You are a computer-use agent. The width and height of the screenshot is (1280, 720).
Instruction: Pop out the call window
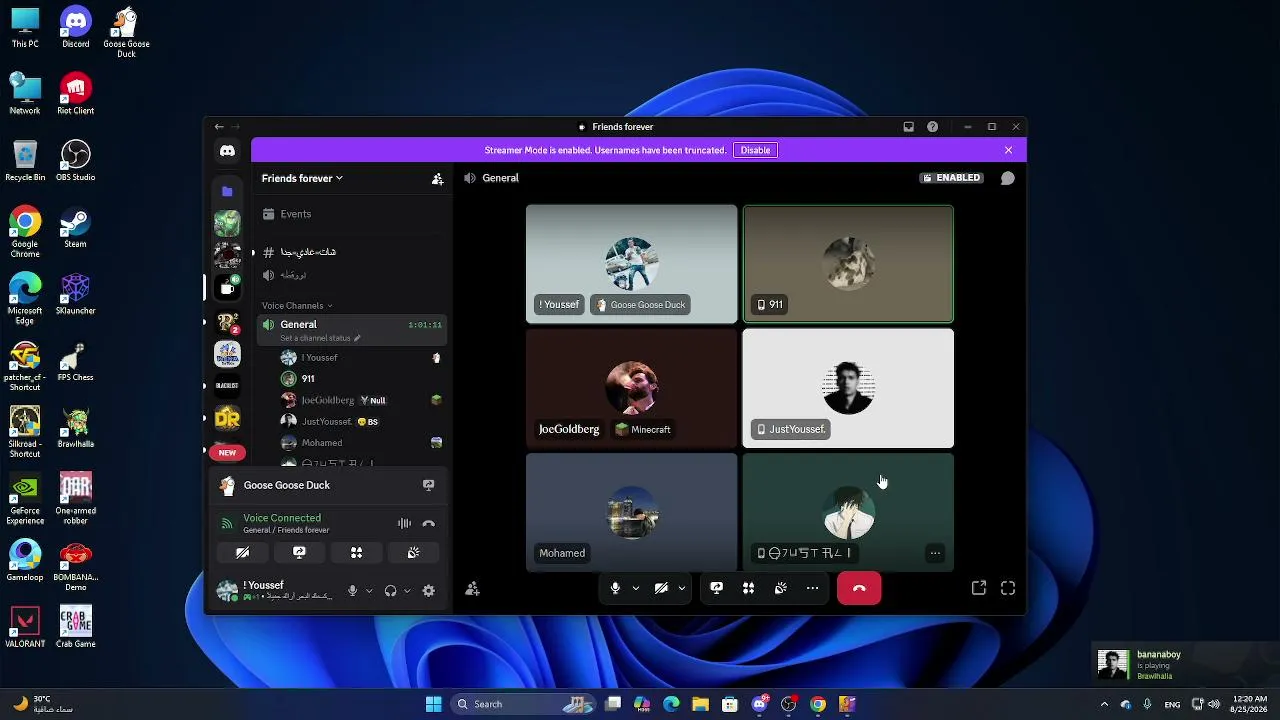click(979, 588)
